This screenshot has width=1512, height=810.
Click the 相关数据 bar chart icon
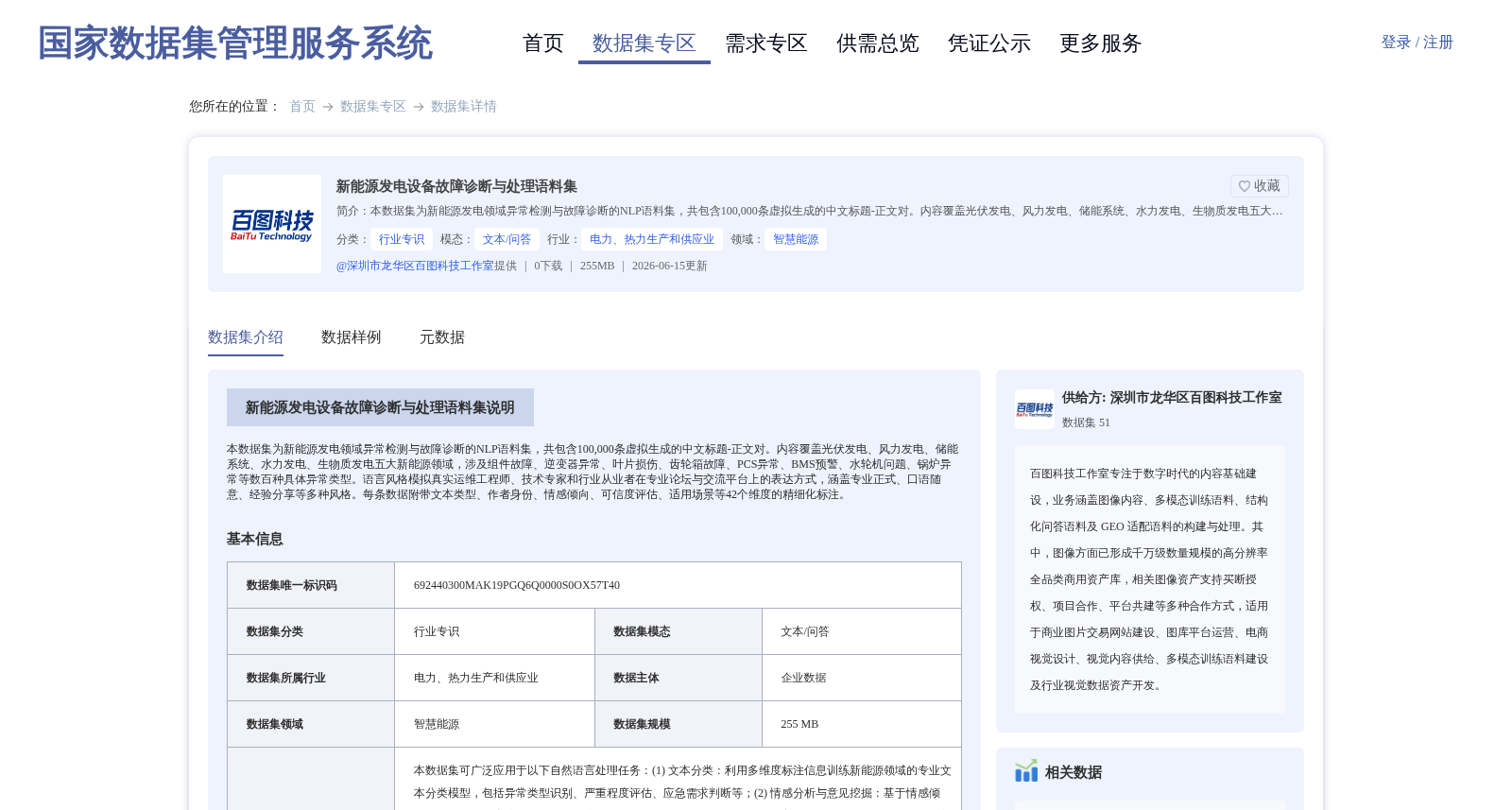tap(1026, 771)
